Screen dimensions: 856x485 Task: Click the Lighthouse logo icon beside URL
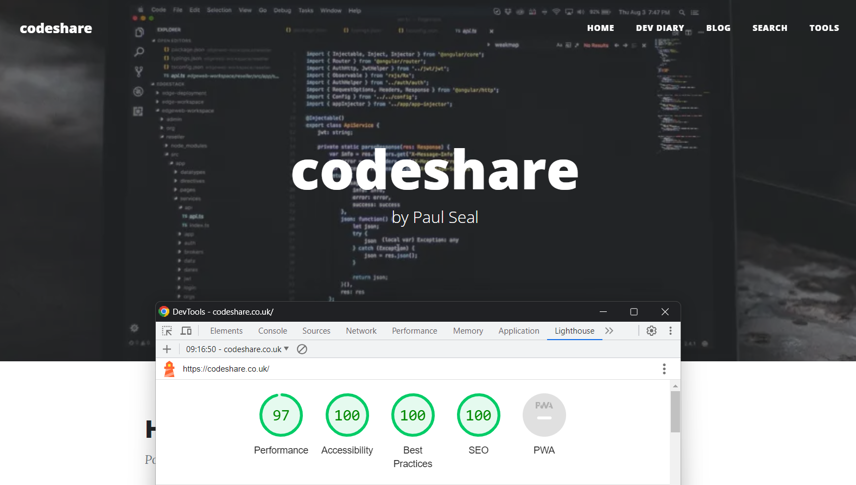(169, 369)
